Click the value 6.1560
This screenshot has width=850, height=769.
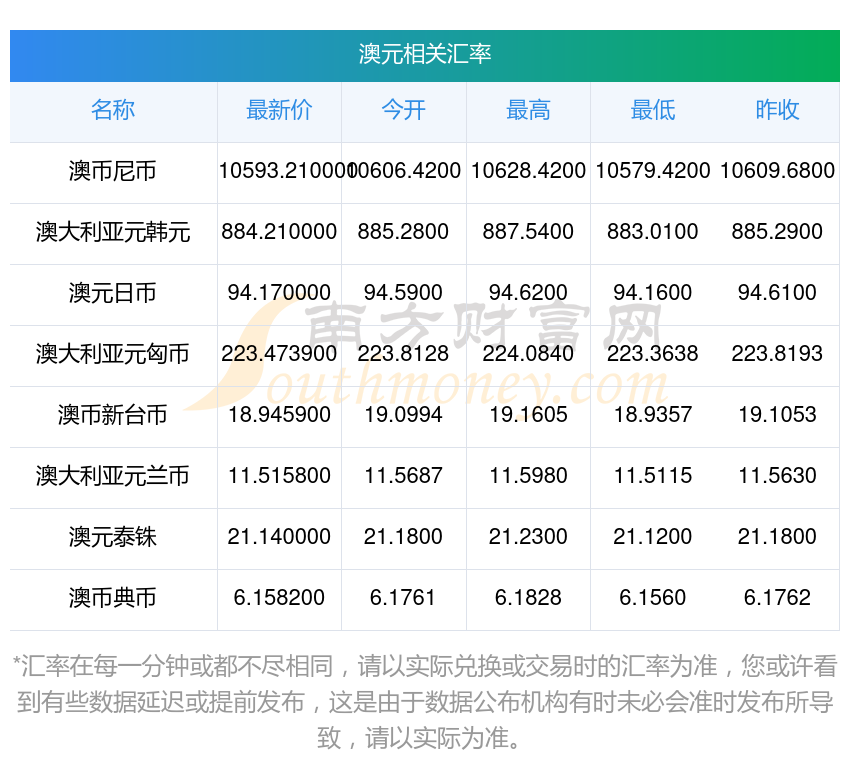tap(653, 598)
